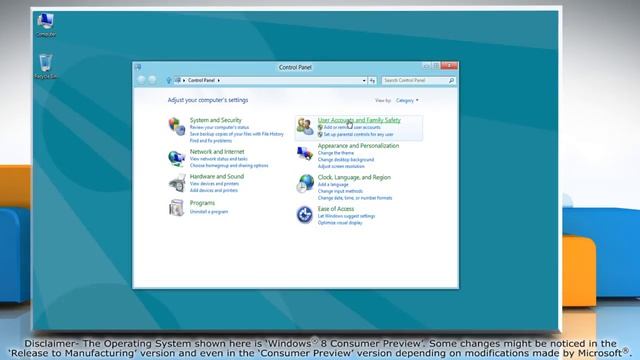Image resolution: width=640 pixels, height=360 pixels.
Task: Click the Control Panel title bar icon
Action: [x=138, y=67]
